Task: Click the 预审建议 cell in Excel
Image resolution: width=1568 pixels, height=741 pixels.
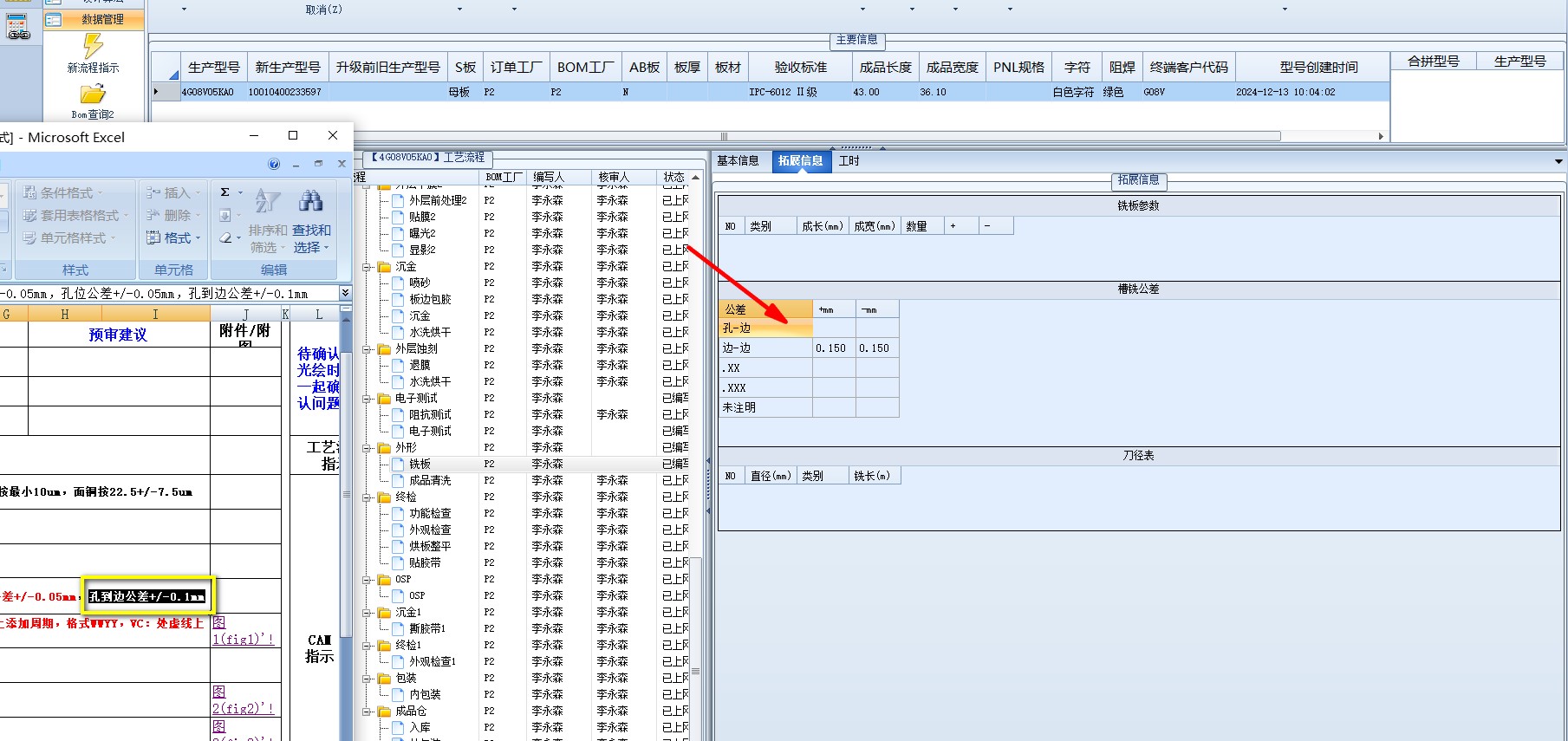Action: pos(119,335)
